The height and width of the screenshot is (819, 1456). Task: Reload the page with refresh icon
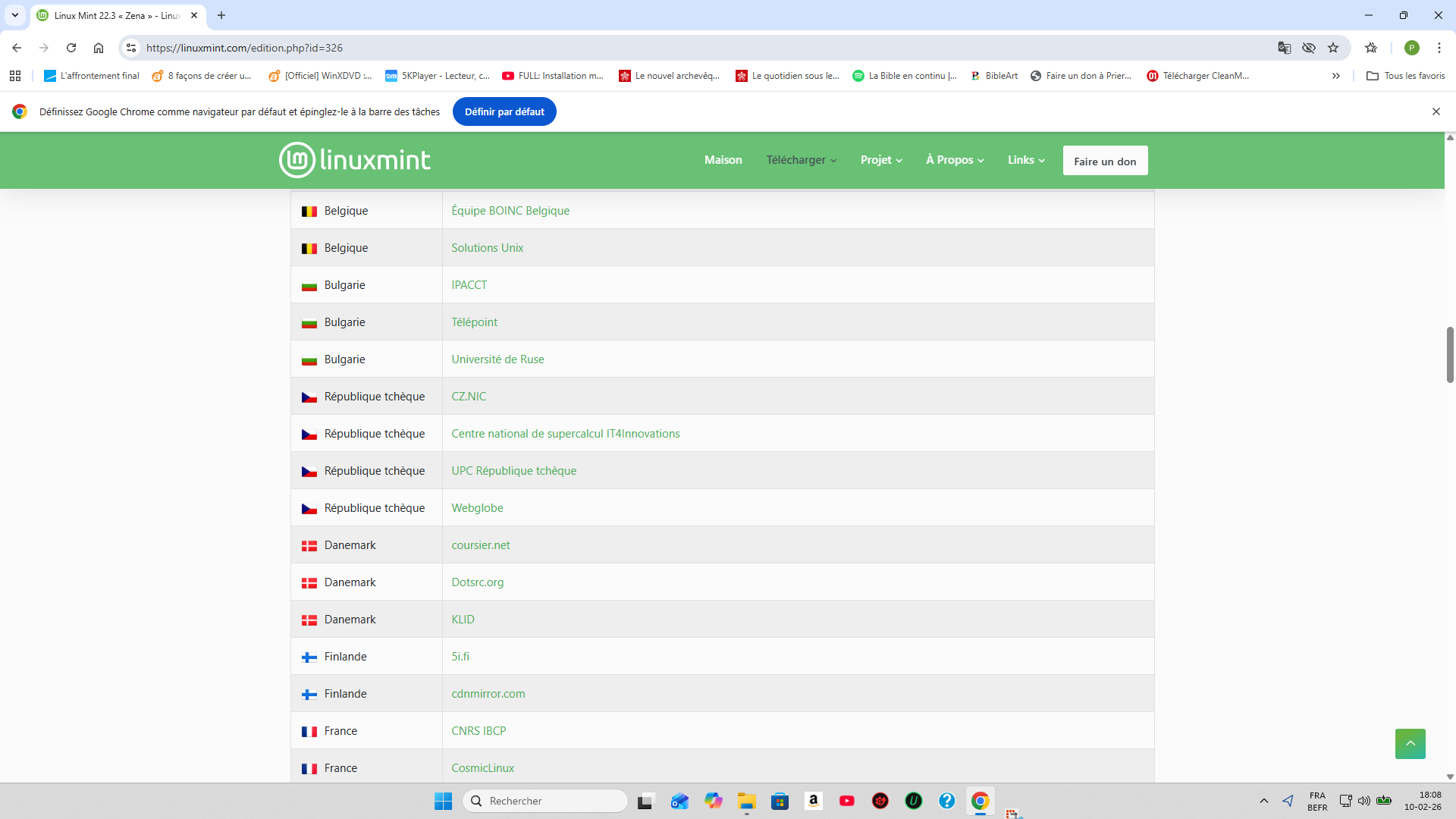71,48
